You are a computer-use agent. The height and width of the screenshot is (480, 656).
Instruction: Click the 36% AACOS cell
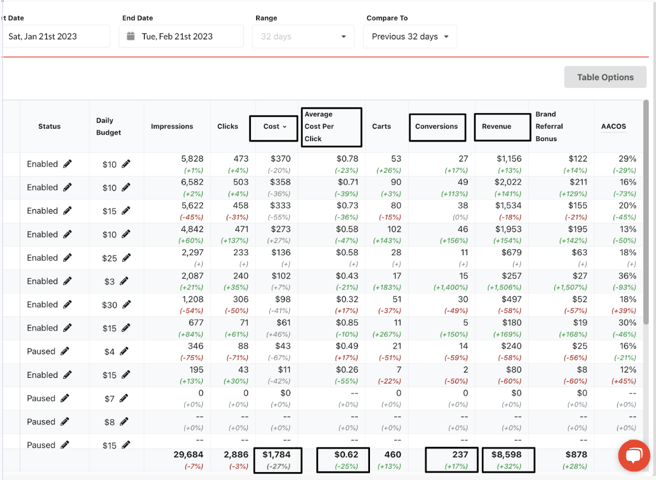coord(627,276)
